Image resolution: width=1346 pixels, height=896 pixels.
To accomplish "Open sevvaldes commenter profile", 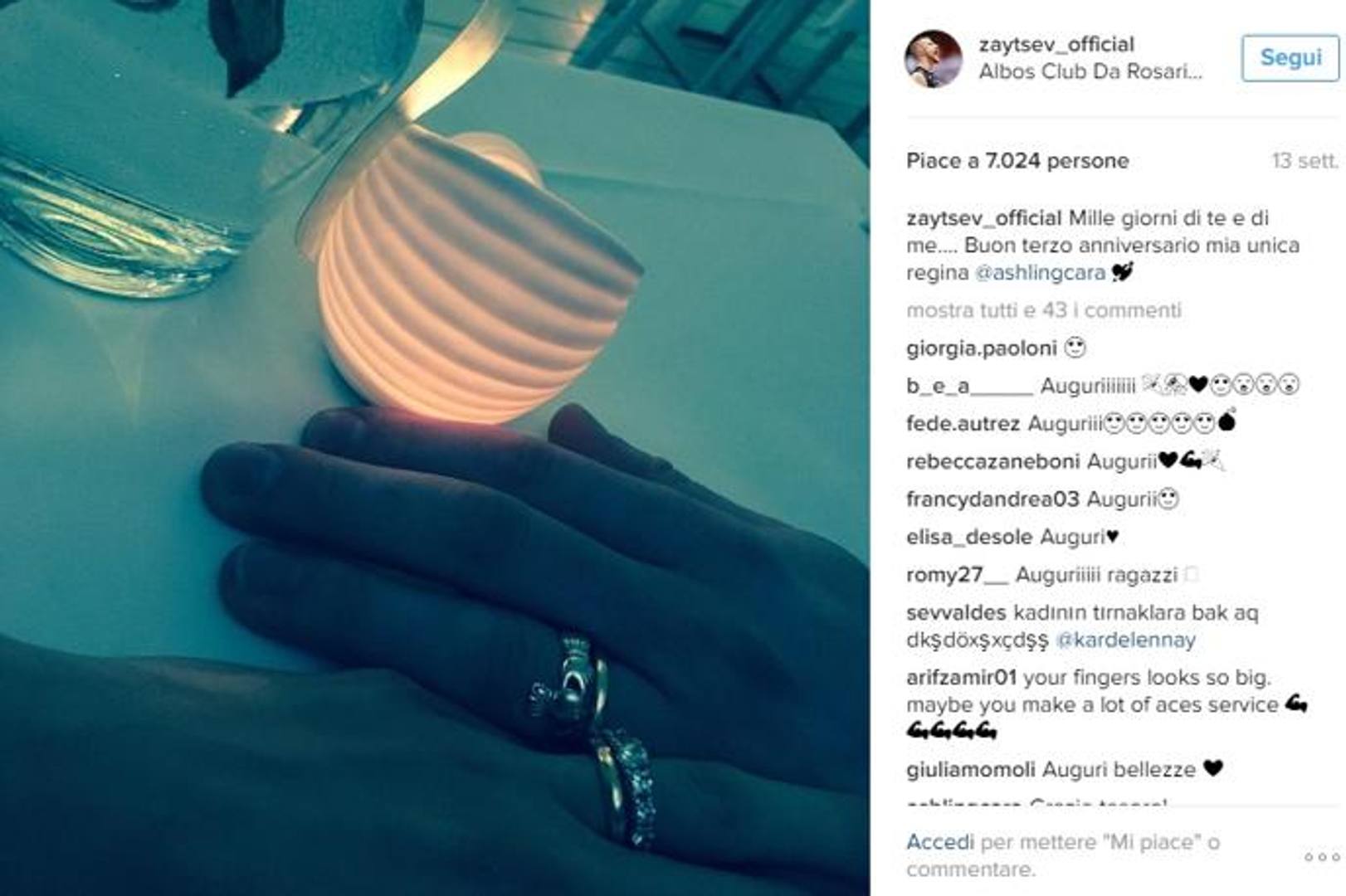I will 956,613.
